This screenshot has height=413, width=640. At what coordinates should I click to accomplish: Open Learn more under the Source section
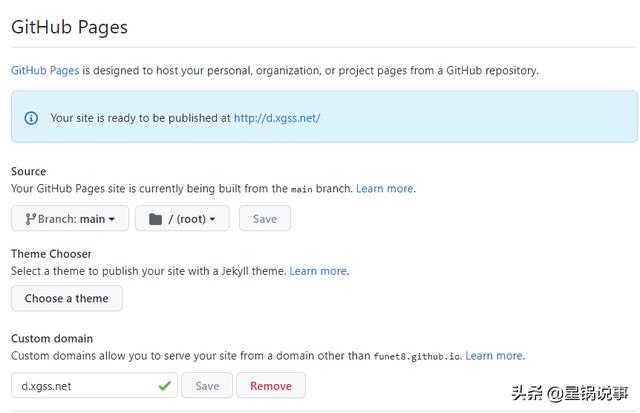click(384, 188)
